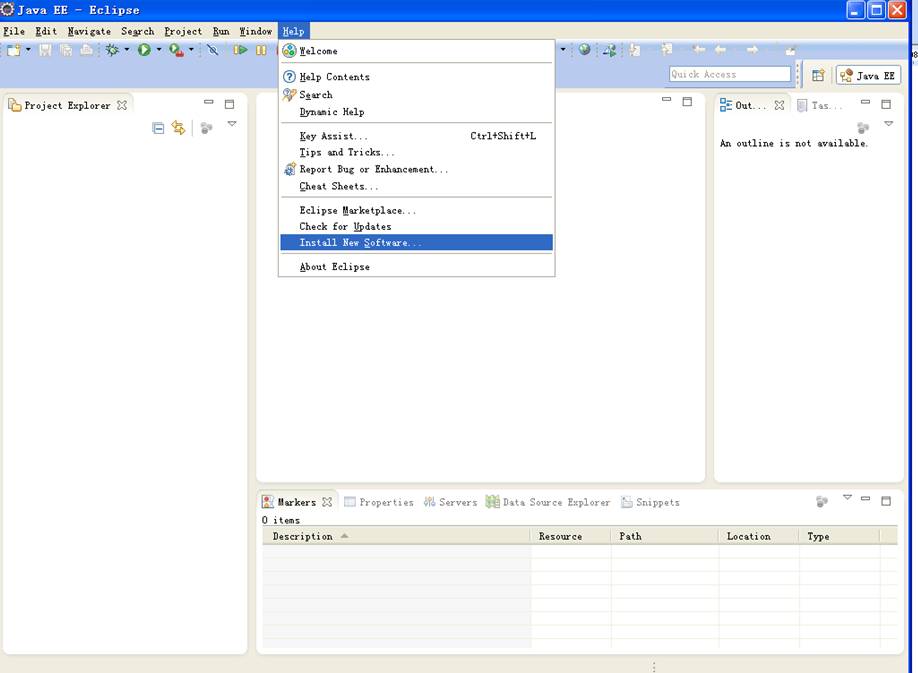Open dropdown arrow left of globe icon

(563, 50)
